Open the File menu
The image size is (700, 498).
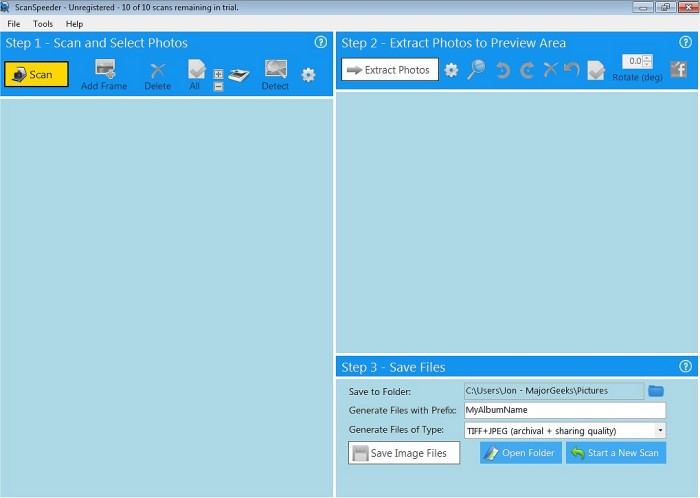coord(13,24)
